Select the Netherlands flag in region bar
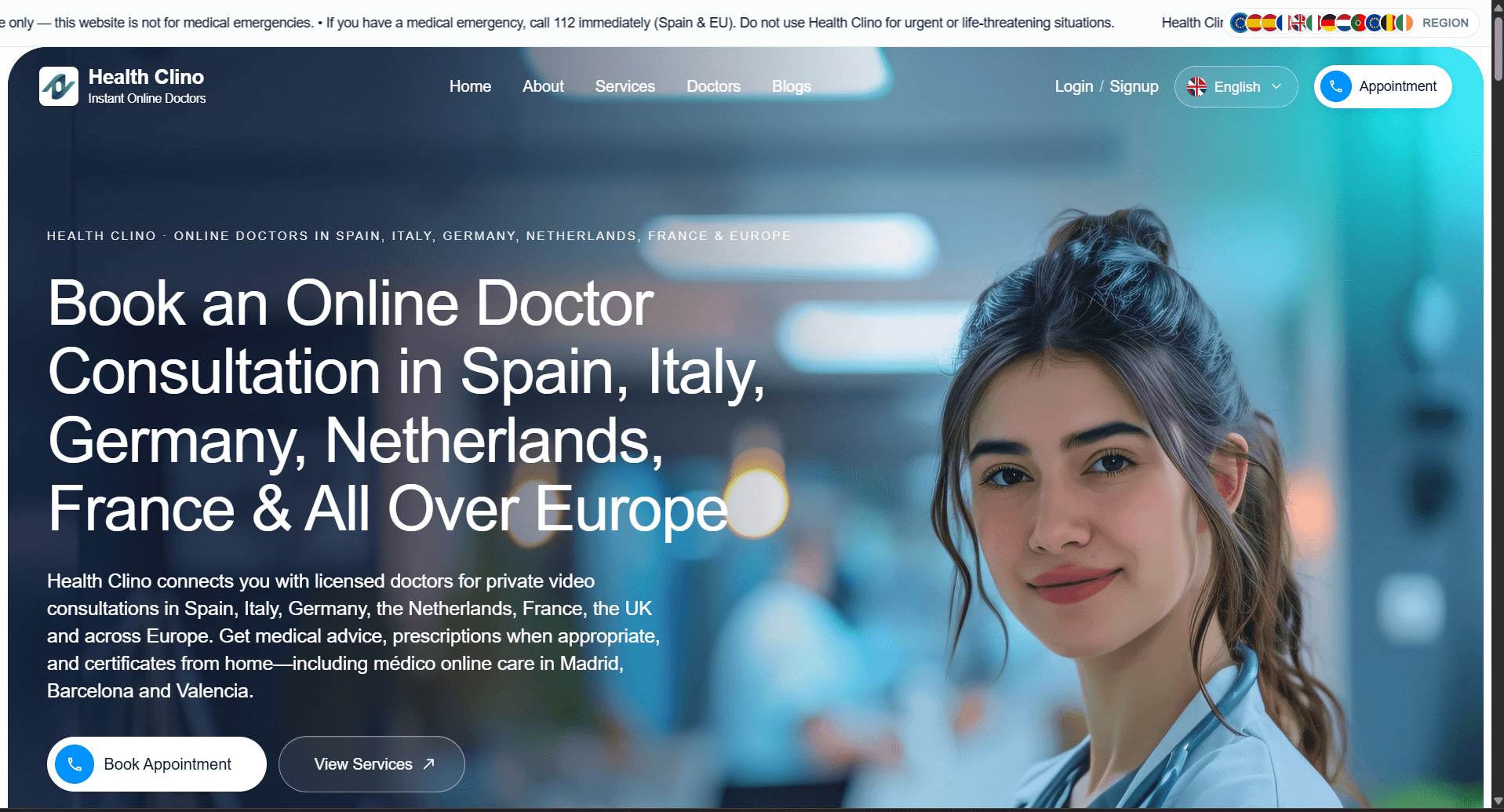Viewport: 1504px width, 812px height. tap(1344, 23)
